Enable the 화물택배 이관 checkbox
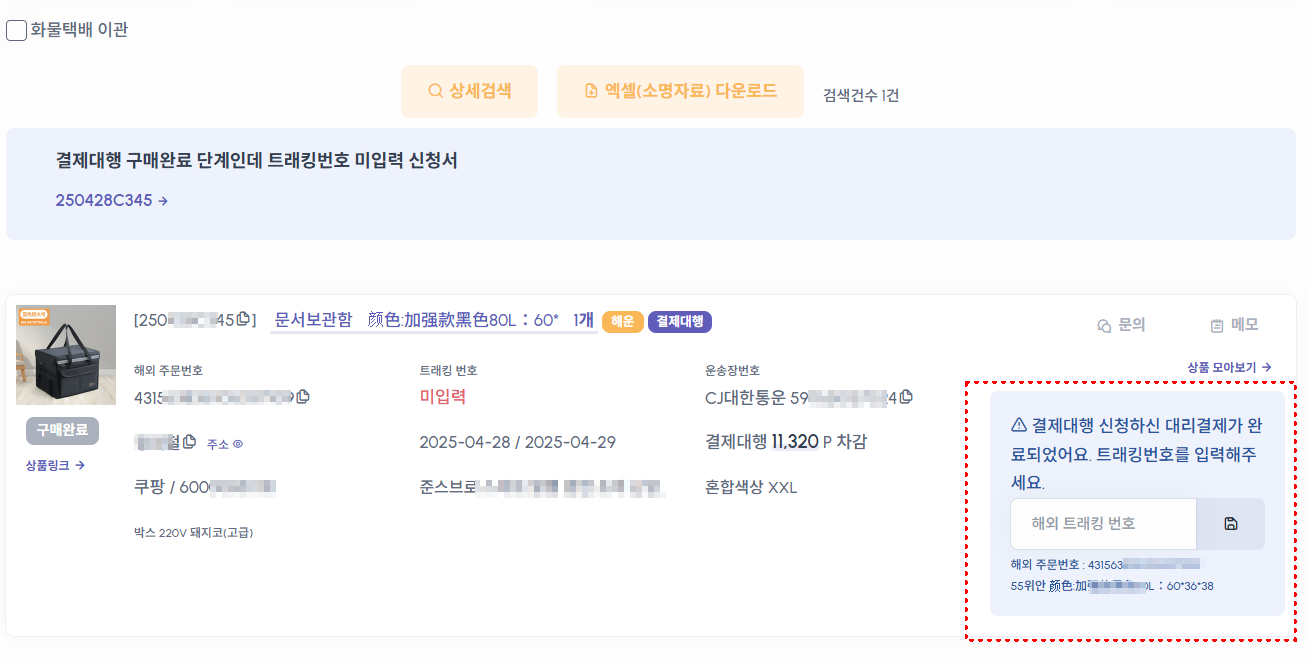Viewport: 1310px width, 662px height. (15, 30)
